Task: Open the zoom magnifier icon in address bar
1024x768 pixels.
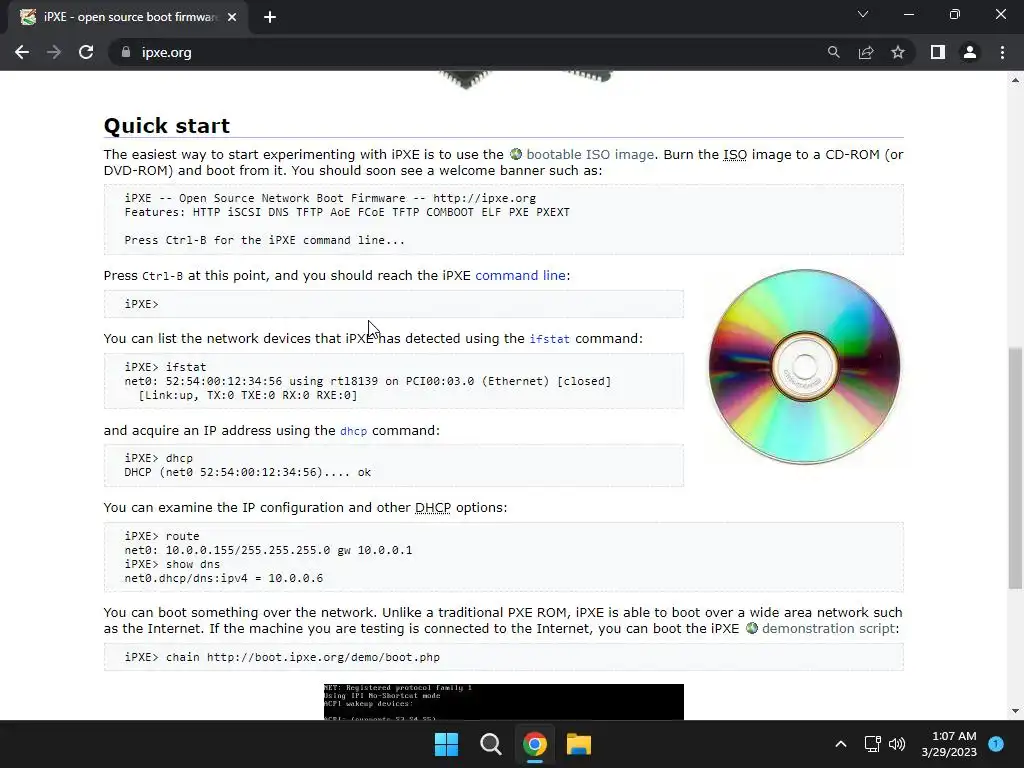Action: (833, 52)
